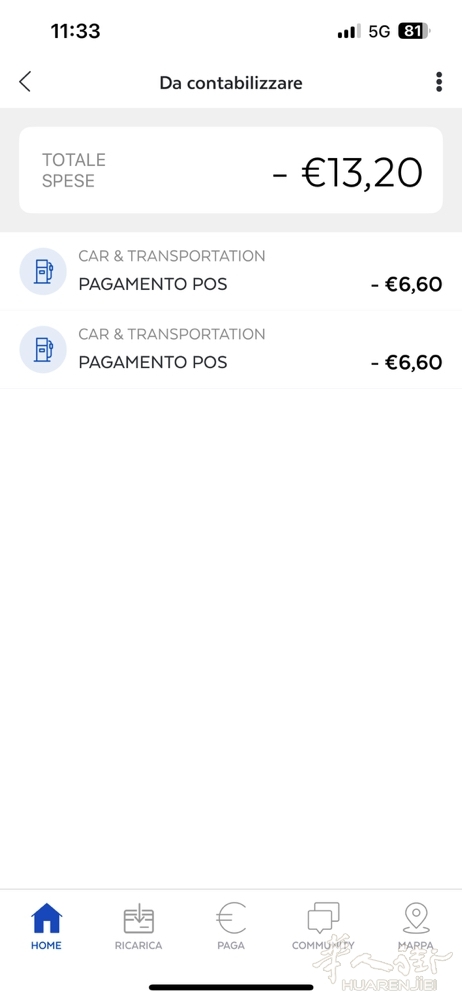
Task: Open second PAGAMENTO POS transaction
Action: [231, 349]
